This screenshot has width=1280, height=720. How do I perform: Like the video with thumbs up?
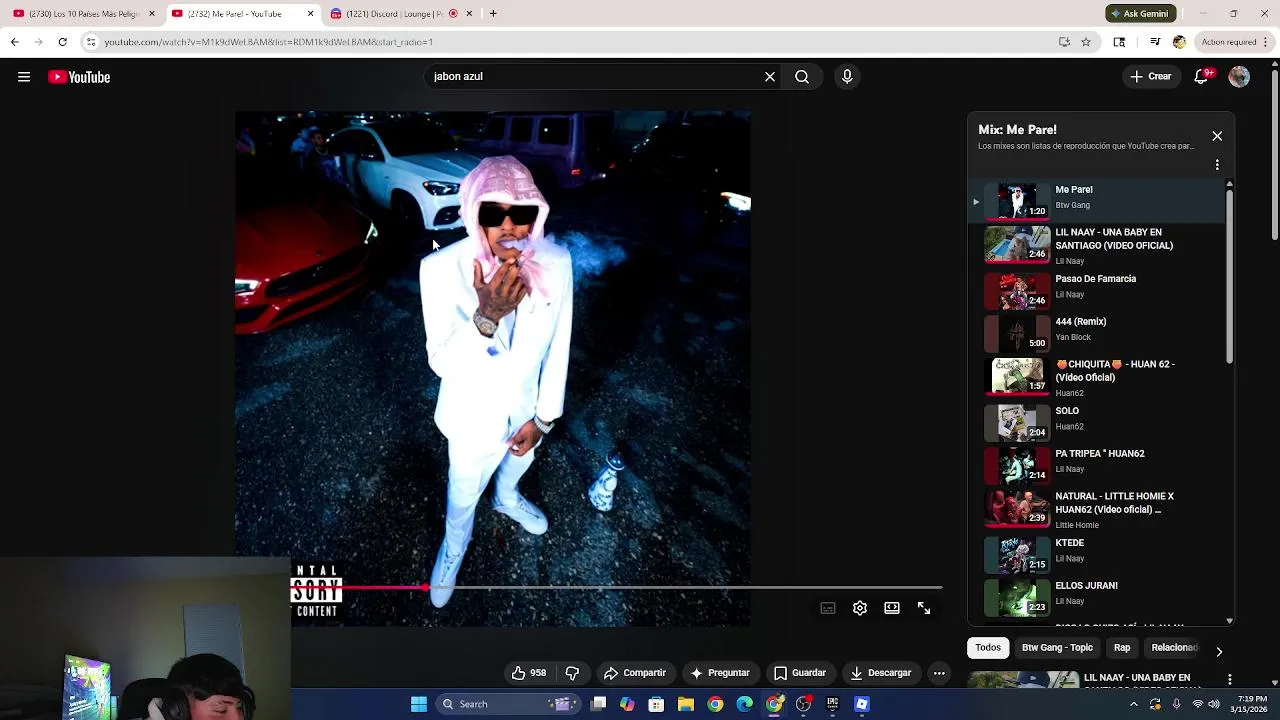tap(529, 673)
